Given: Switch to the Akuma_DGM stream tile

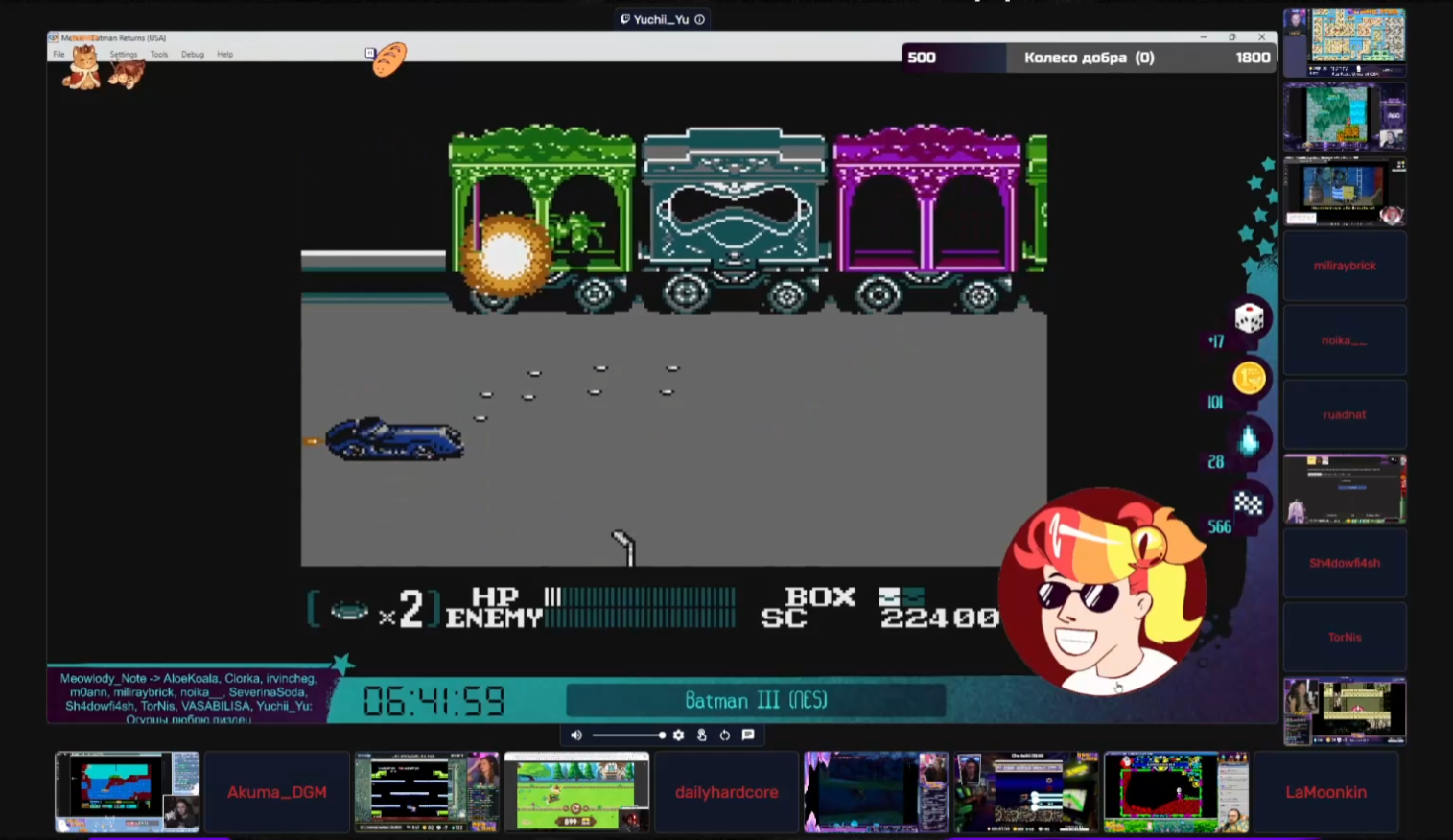Looking at the screenshot, I should pyautogui.click(x=277, y=792).
